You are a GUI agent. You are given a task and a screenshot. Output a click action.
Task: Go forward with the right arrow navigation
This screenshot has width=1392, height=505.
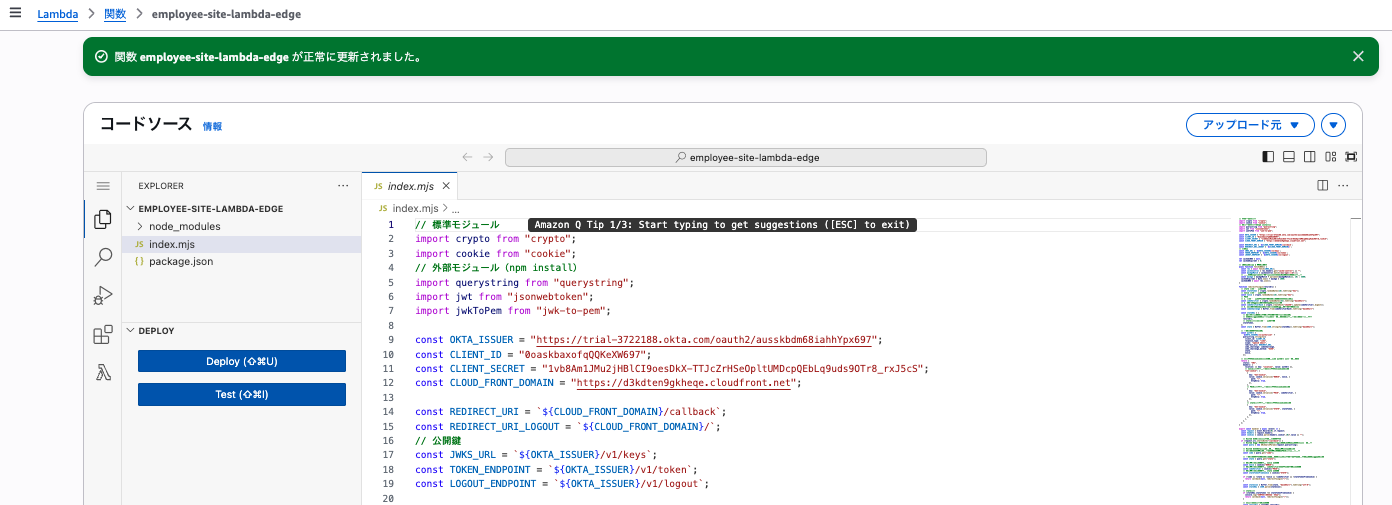488,157
